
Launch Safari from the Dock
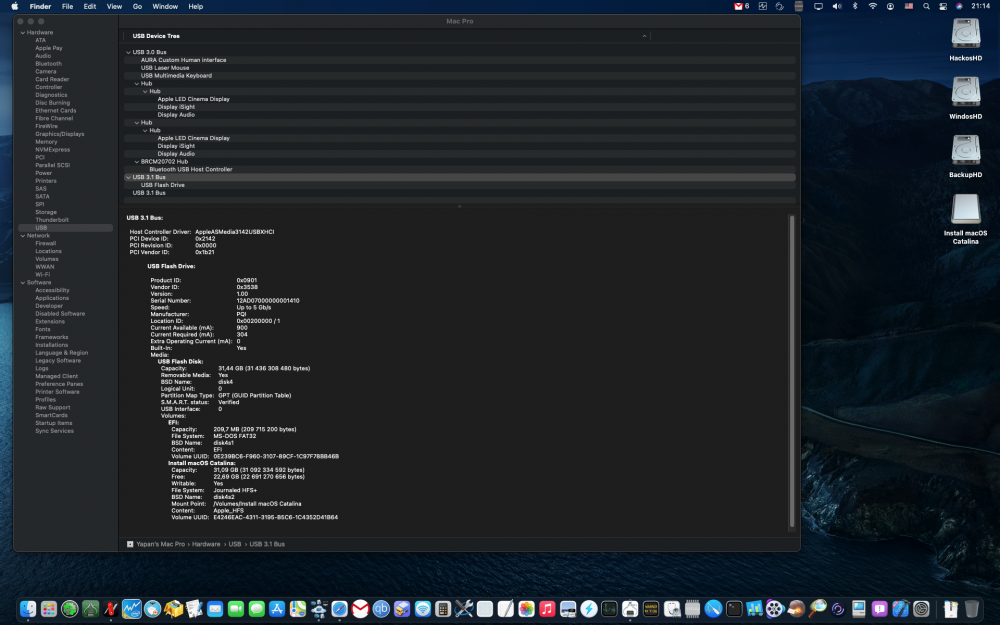(339, 609)
